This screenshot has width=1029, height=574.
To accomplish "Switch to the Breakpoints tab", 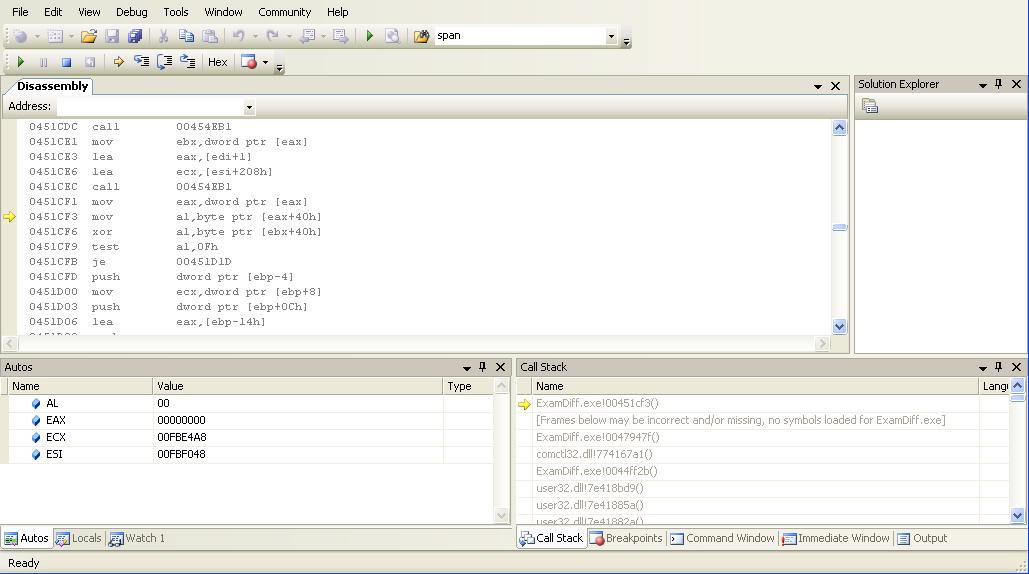I will tap(626, 539).
